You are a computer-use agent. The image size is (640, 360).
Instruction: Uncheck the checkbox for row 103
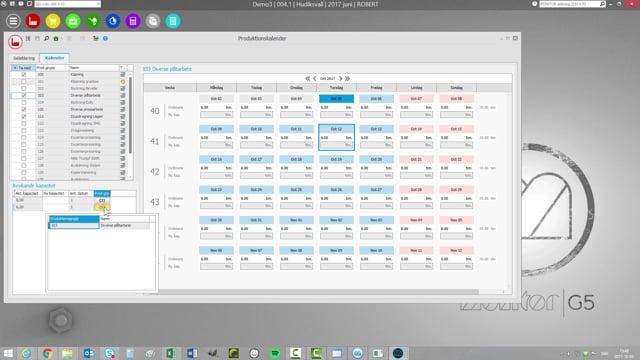coord(24,96)
